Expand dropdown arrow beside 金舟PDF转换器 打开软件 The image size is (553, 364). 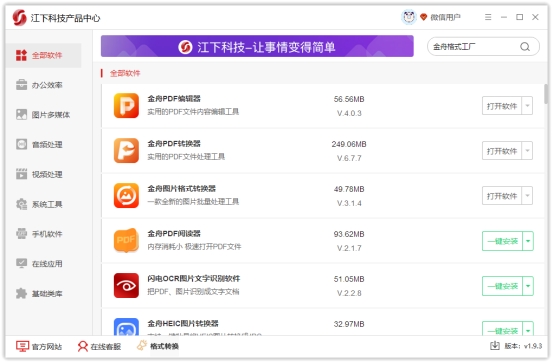click(x=528, y=151)
